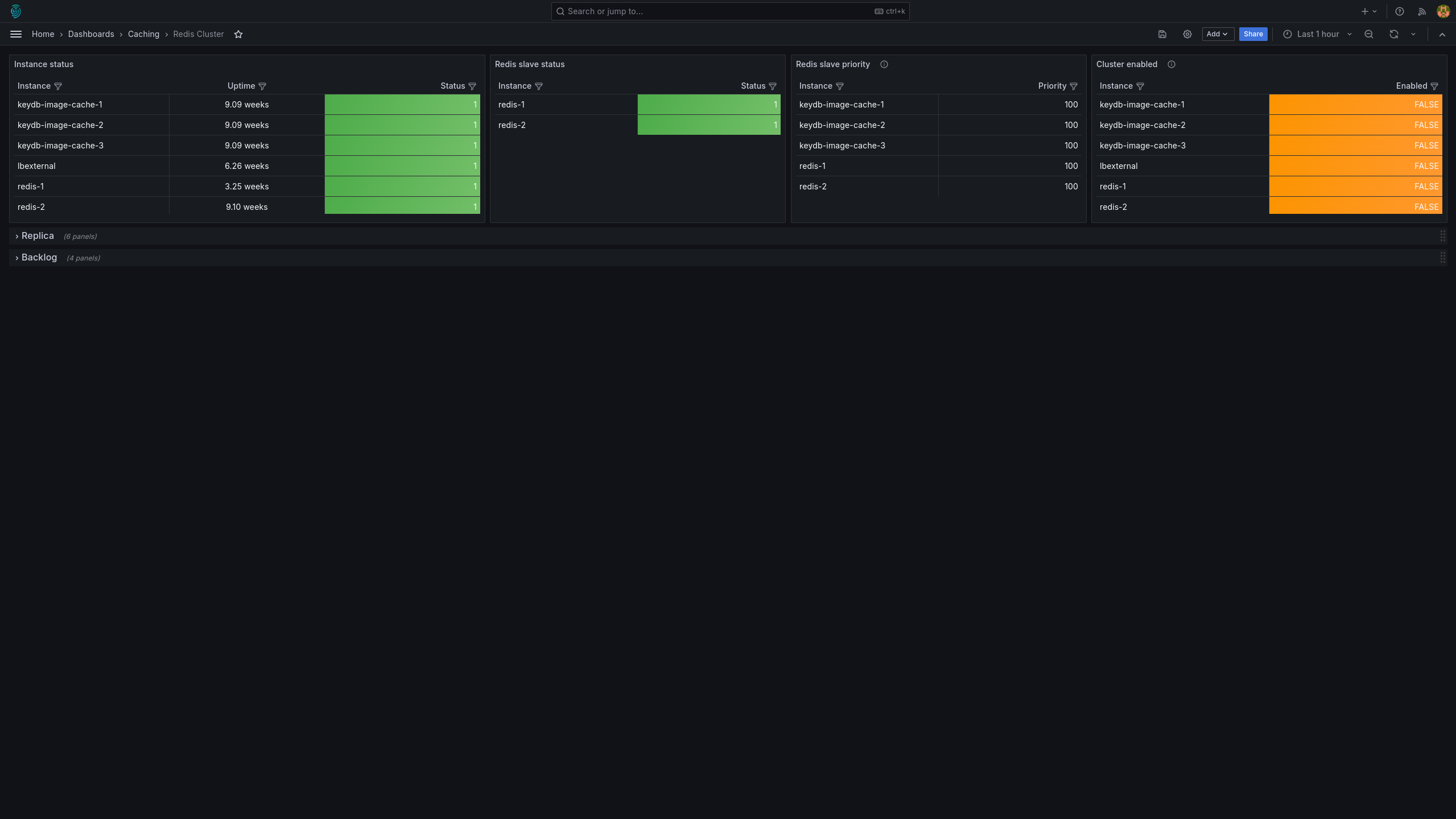Go to Dashboards breadcrumb
This screenshot has width=1456, height=819.
pos(91,34)
